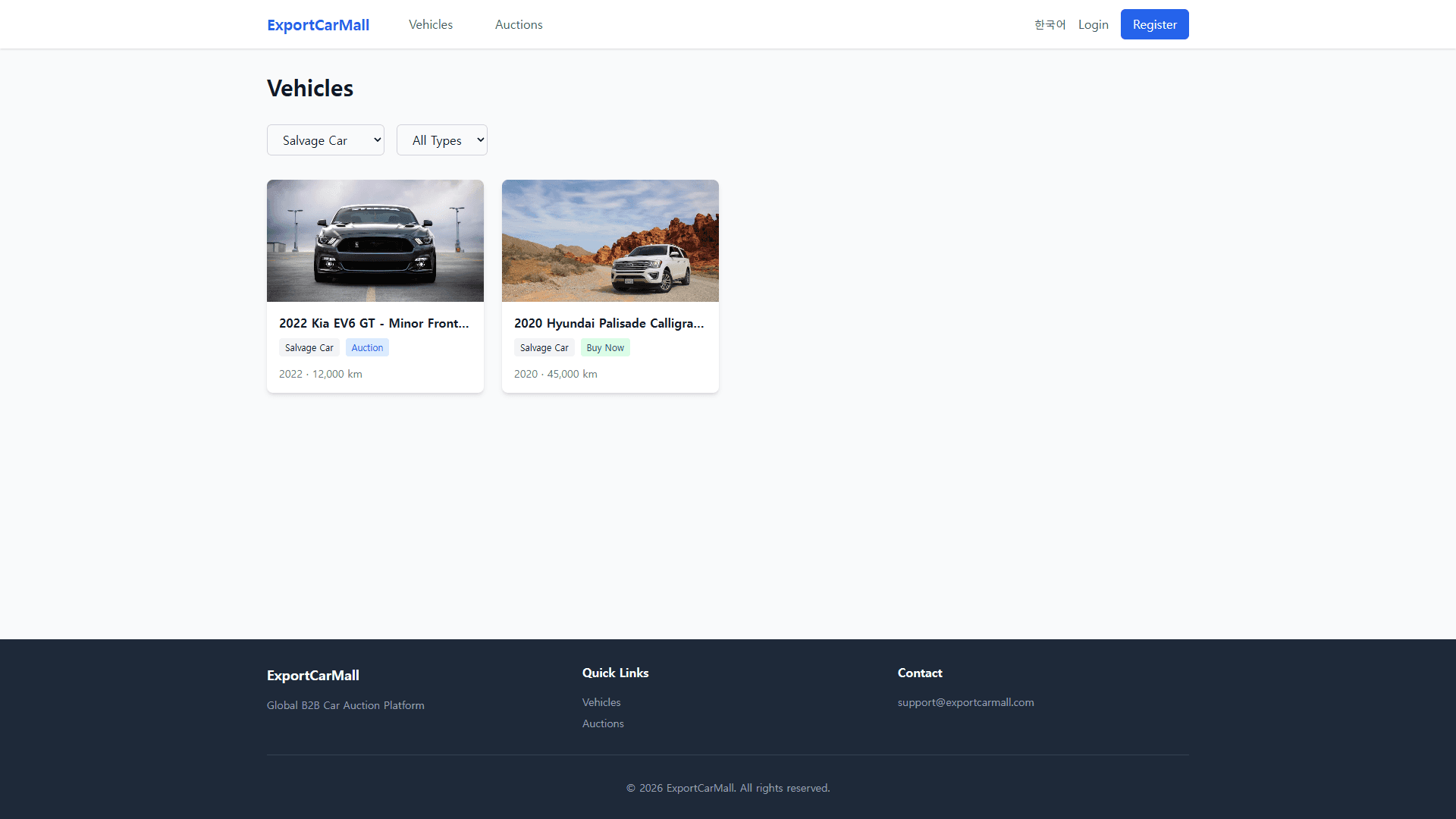The image size is (1456, 819).
Task: Click the blue Auction badge
Action: tap(367, 347)
